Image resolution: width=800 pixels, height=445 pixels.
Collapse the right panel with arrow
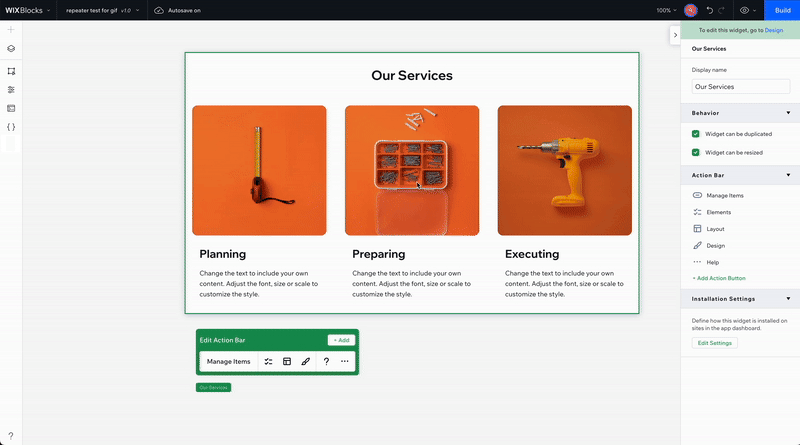pyautogui.click(x=675, y=35)
